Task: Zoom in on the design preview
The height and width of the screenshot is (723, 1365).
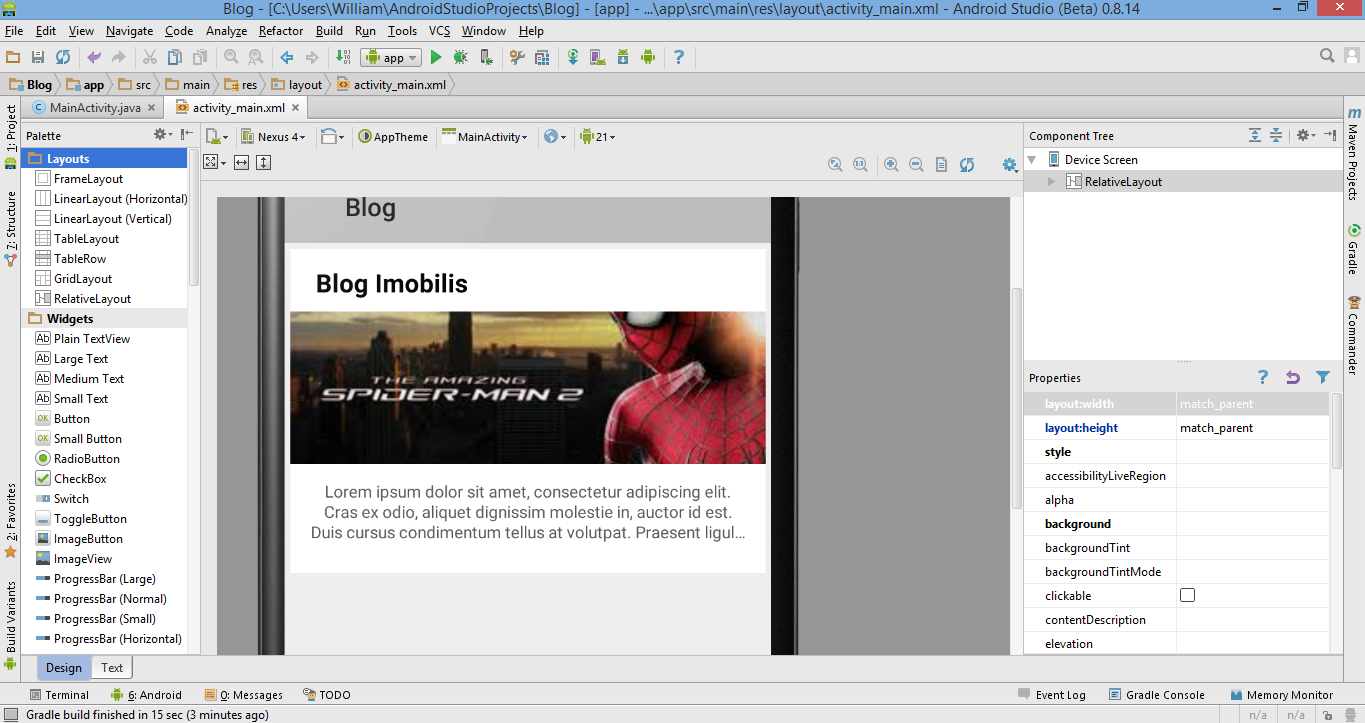Action: (x=891, y=165)
